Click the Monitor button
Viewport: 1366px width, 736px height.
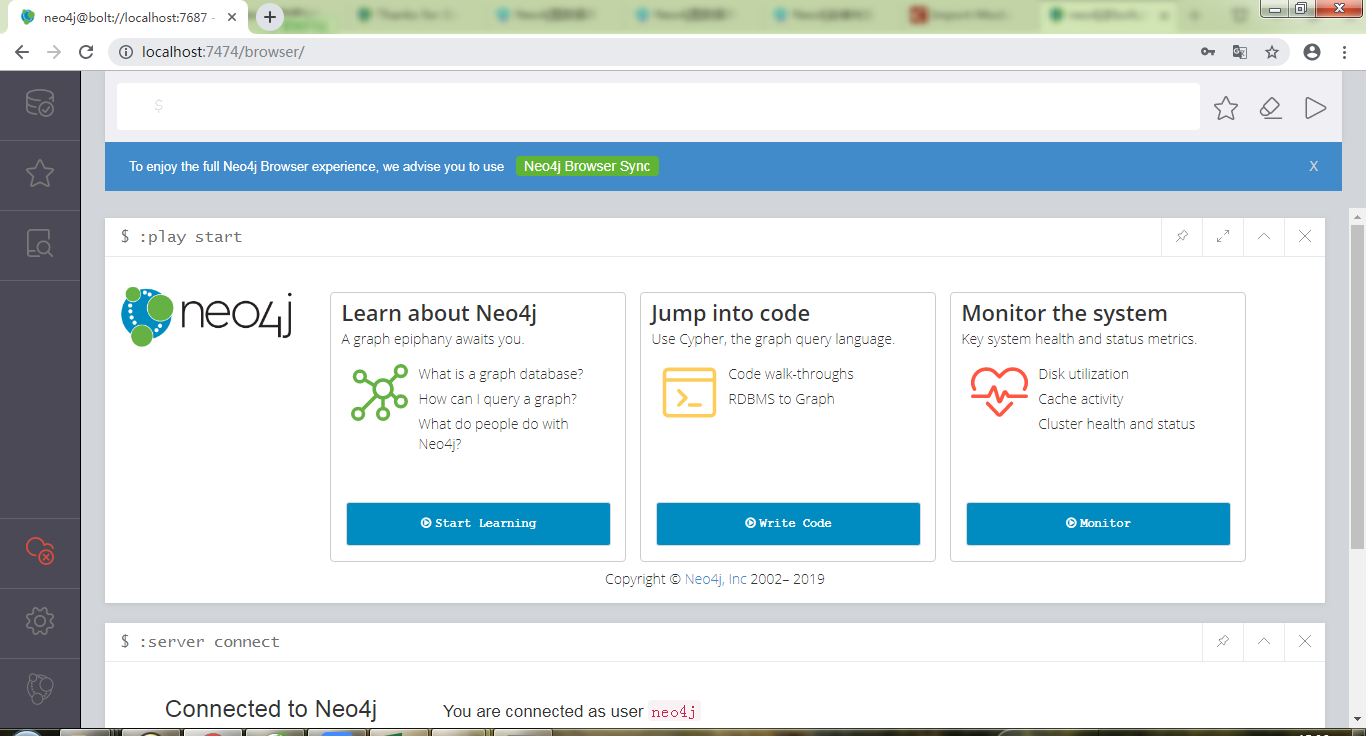(1098, 524)
